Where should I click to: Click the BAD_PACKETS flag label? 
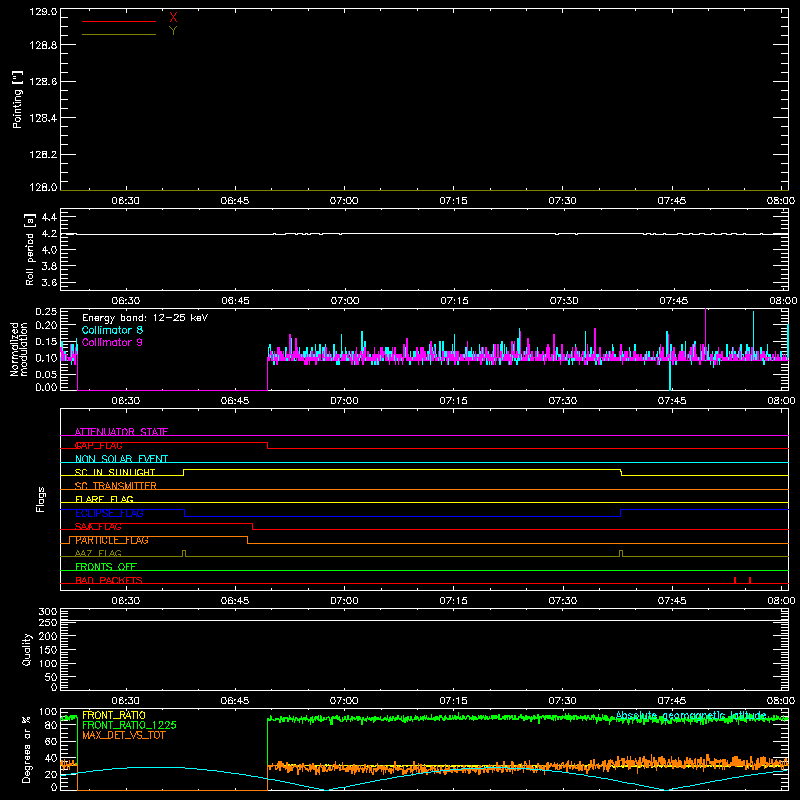[x=109, y=580]
